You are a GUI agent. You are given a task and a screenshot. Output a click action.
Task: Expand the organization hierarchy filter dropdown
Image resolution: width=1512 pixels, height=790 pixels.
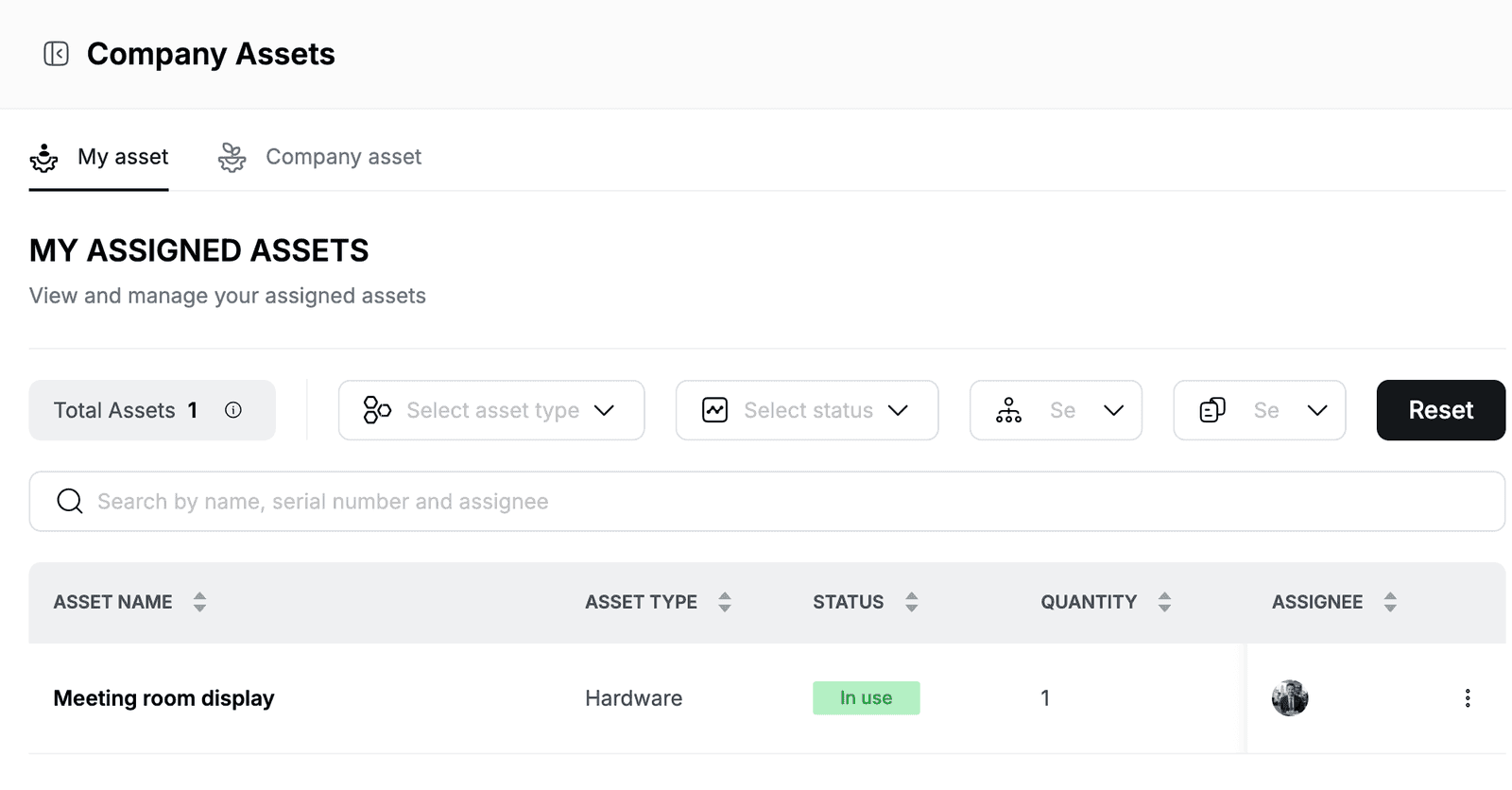1056,410
